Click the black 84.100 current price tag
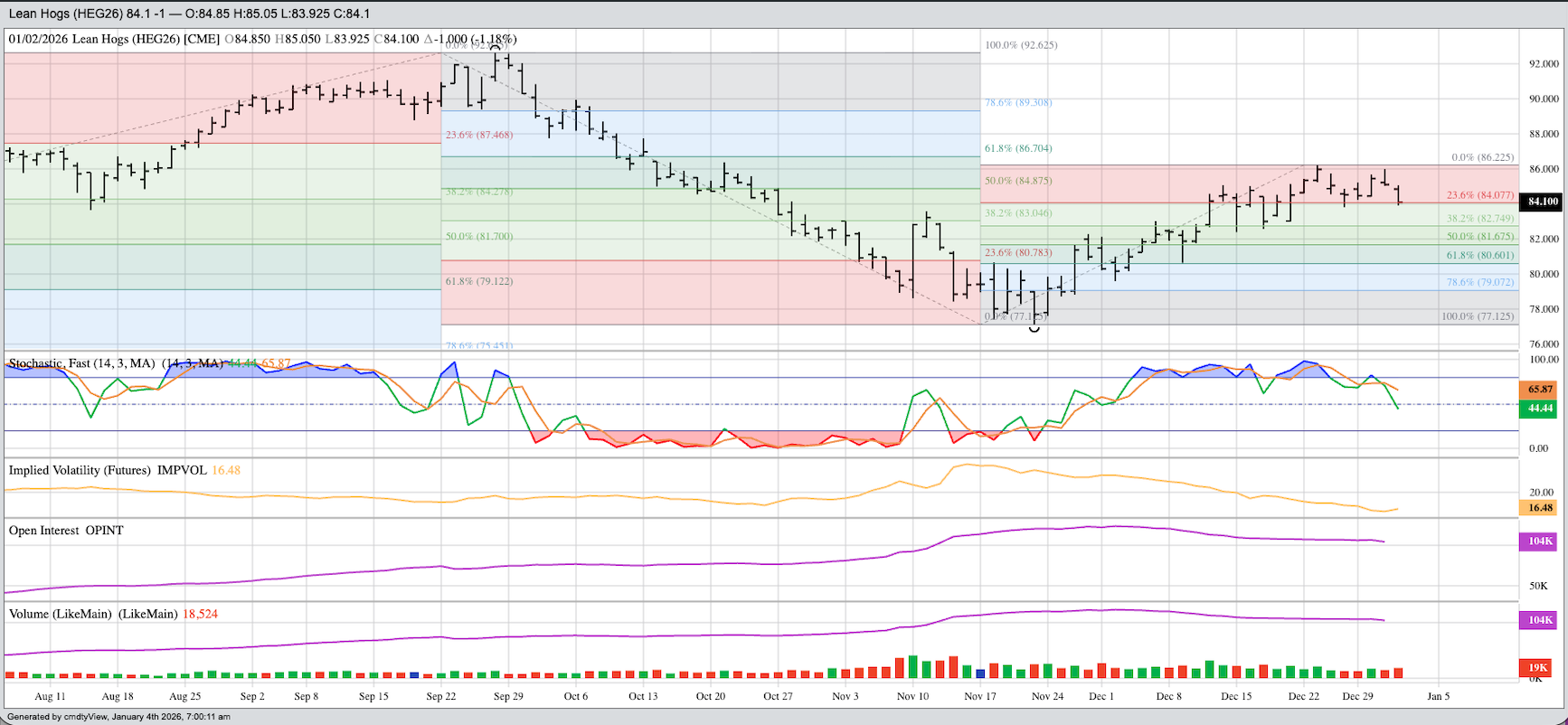This screenshot has height=725, width=1568. click(1542, 202)
